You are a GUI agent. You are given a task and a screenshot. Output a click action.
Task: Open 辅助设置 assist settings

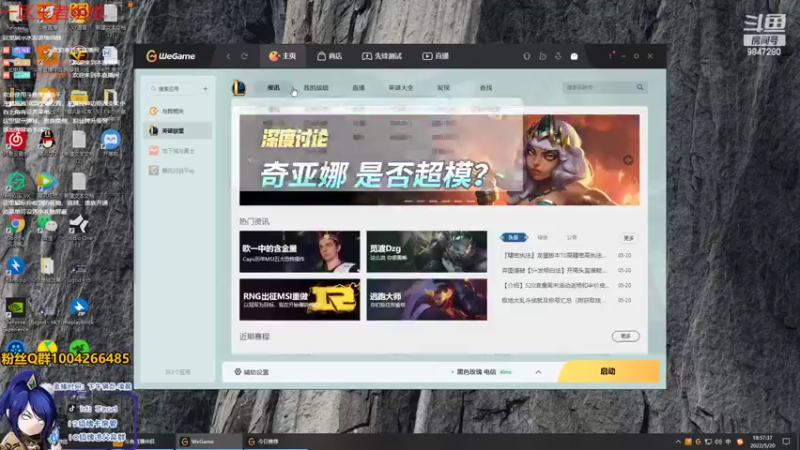point(252,372)
